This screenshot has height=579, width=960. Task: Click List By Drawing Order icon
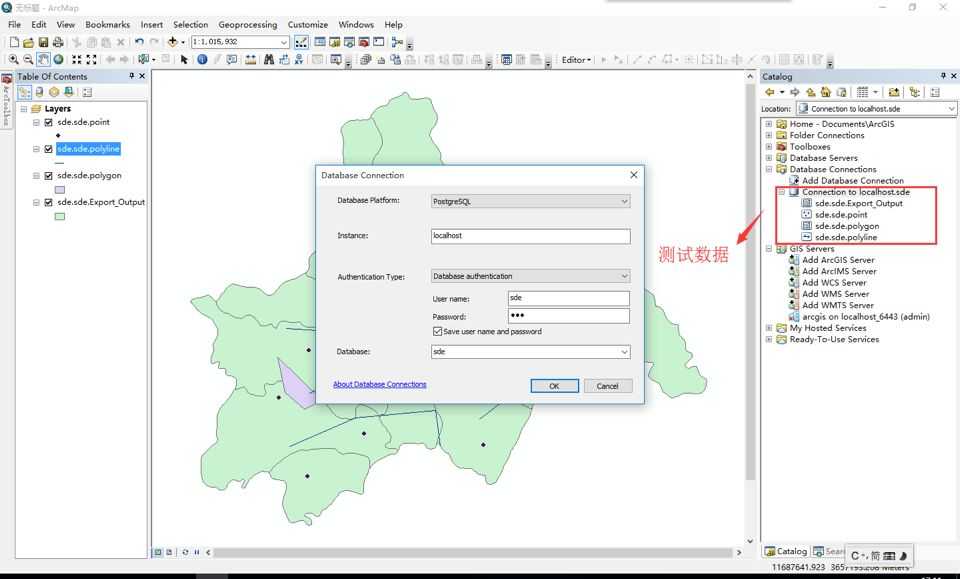click(24, 92)
